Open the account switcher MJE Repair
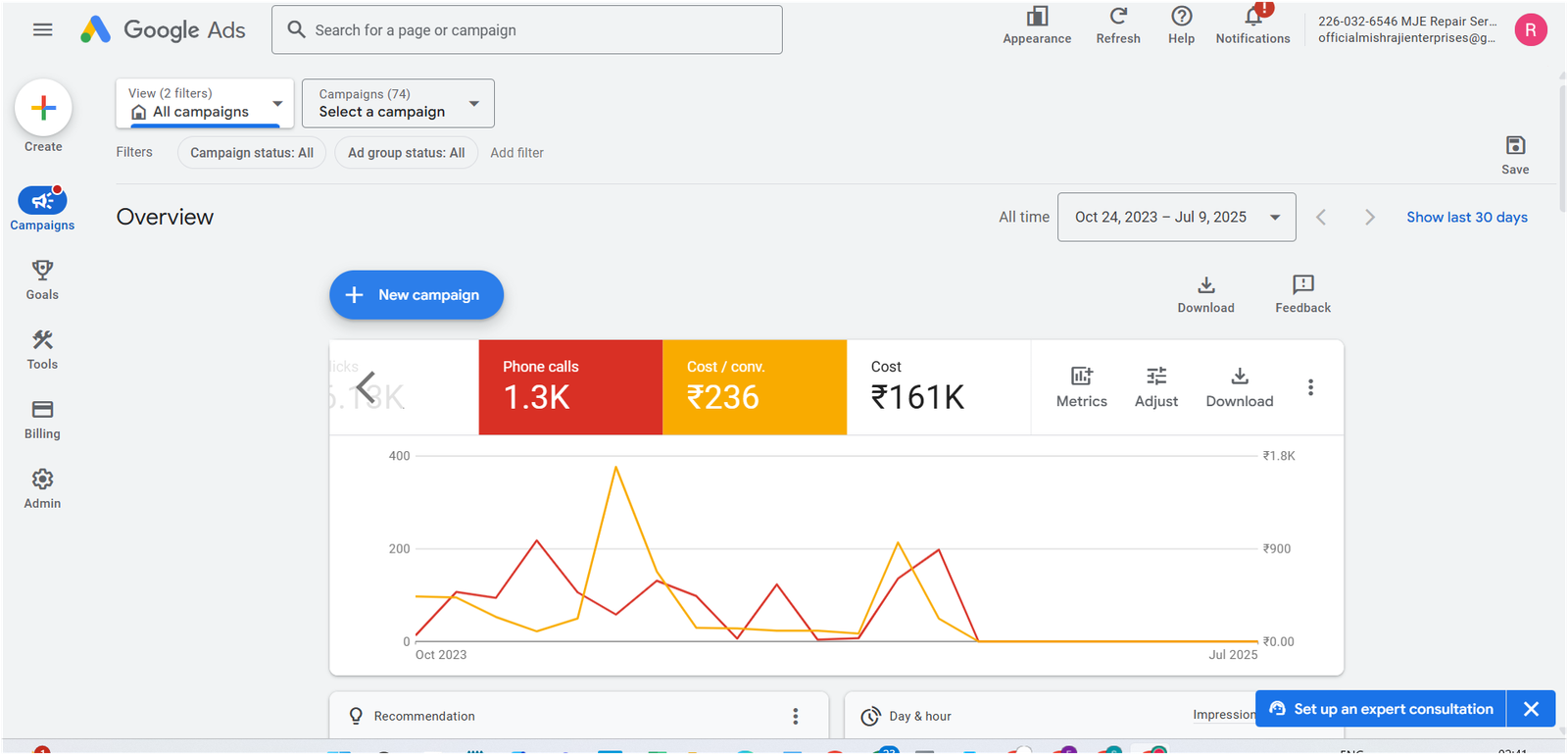The image size is (1568, 755). 1407,29
